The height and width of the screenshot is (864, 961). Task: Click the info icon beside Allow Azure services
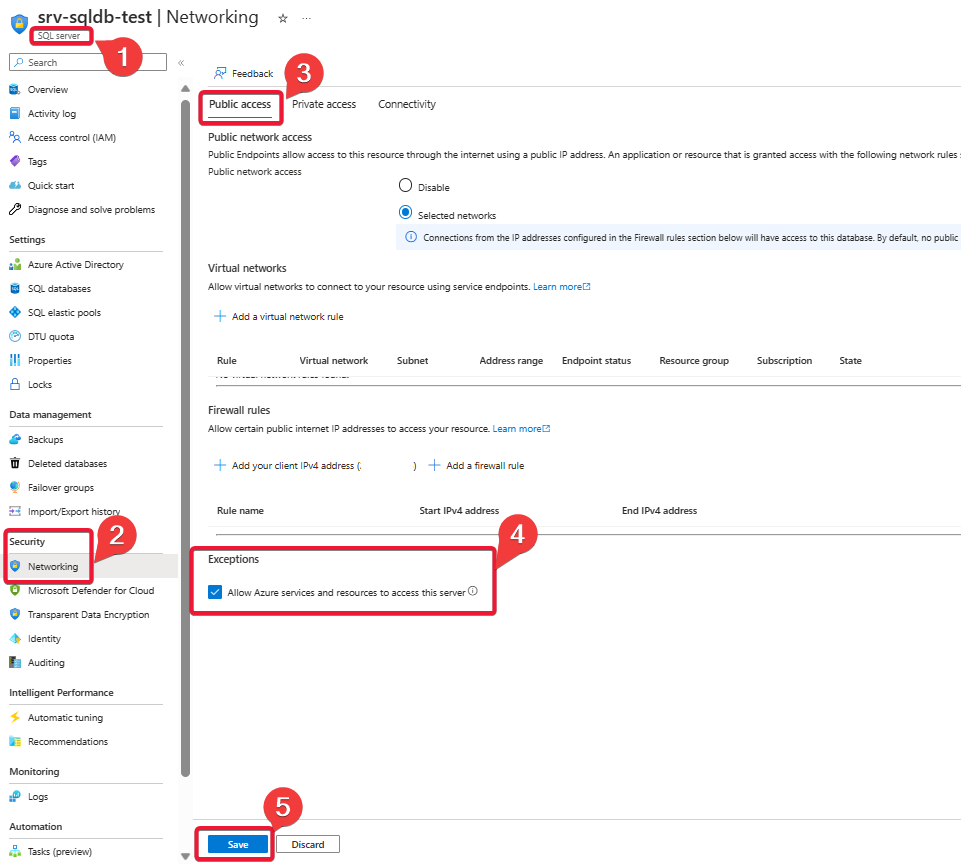point(473,591)
